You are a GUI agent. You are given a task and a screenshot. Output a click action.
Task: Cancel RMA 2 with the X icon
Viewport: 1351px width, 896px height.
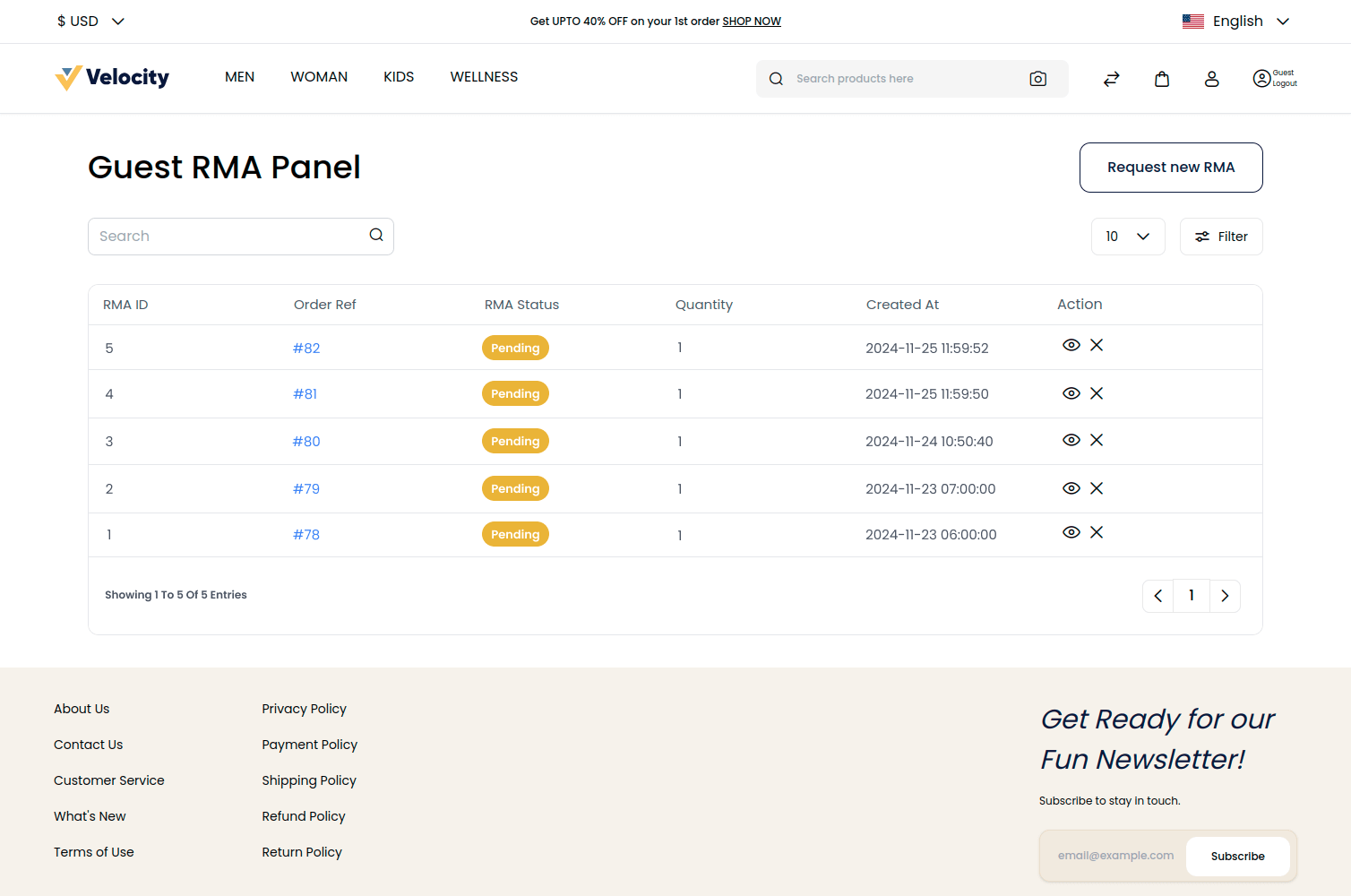point(1097,488)
